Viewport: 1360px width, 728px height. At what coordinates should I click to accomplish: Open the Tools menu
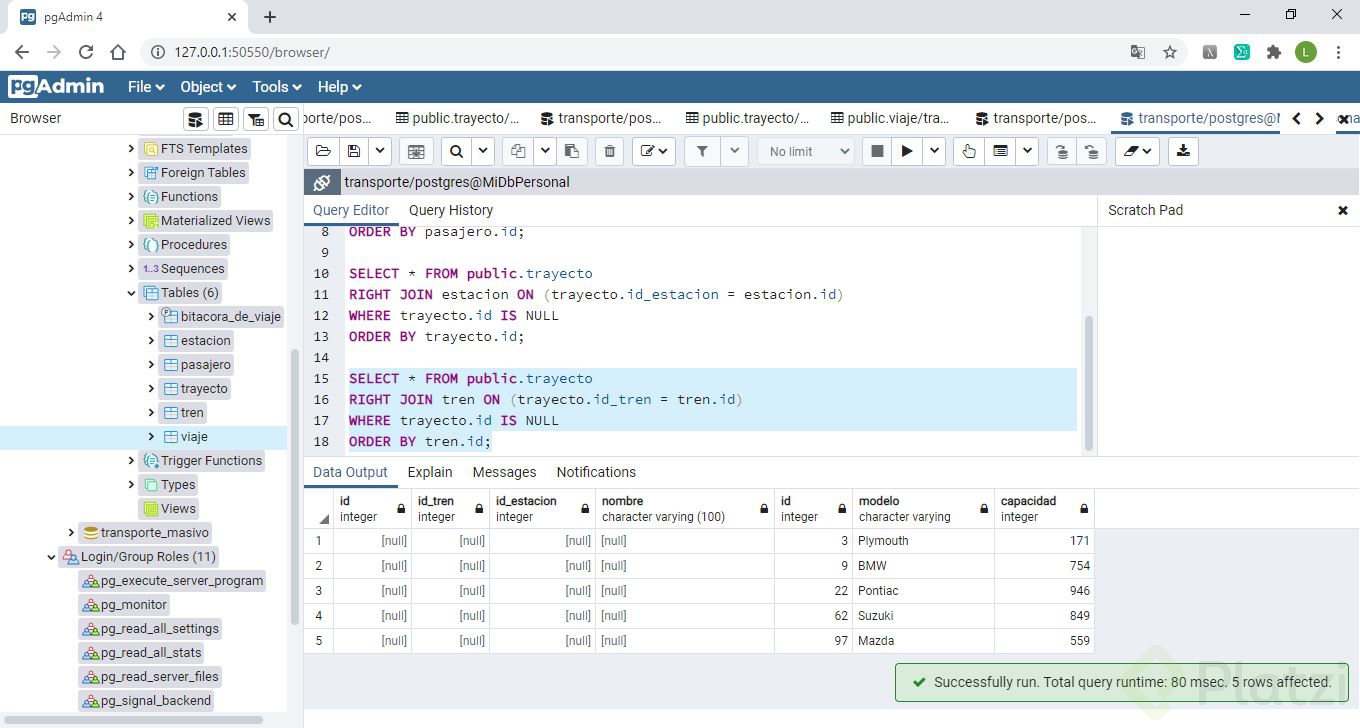tap(277, 87)
